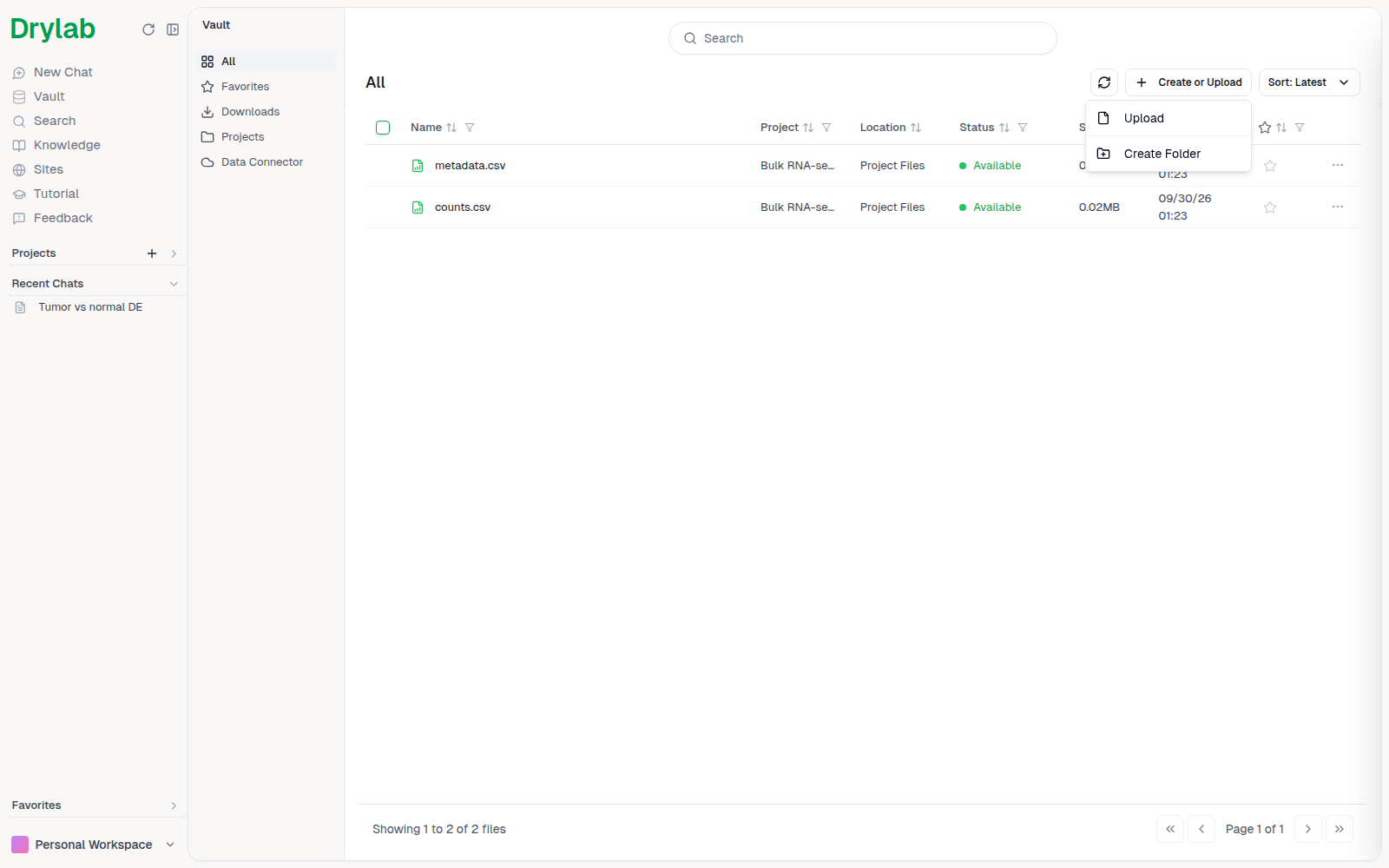Sort by Location column arrows
Viewport: 1389px width, 868px height.
click(x=916, y=128)
